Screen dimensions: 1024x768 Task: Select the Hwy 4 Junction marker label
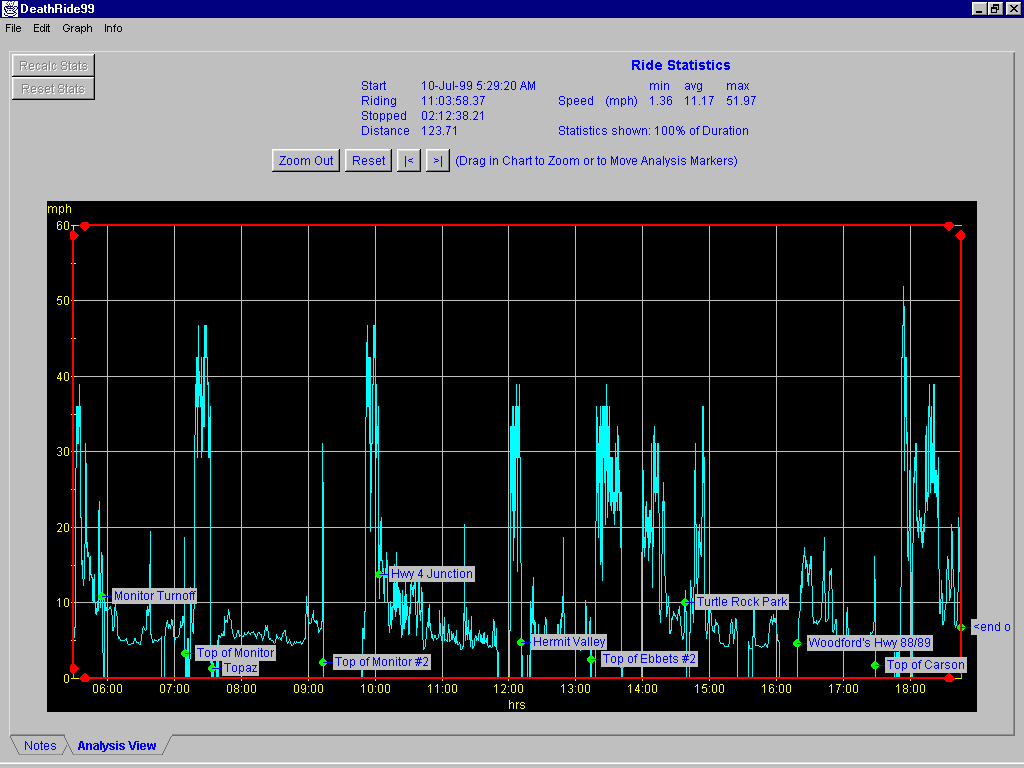pyautogui.click(x=431, y=573)
